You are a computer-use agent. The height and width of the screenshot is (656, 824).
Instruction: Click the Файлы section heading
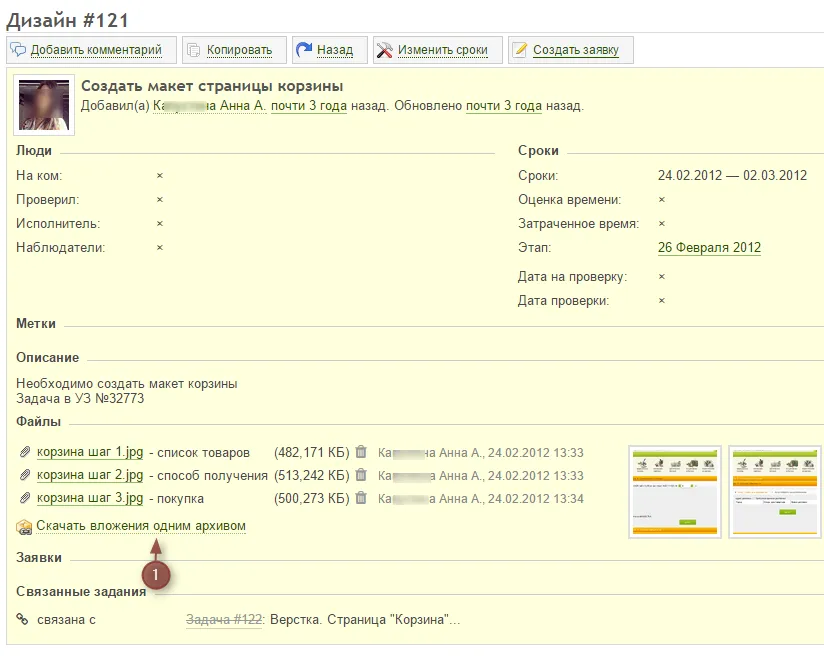pos(38,422)
